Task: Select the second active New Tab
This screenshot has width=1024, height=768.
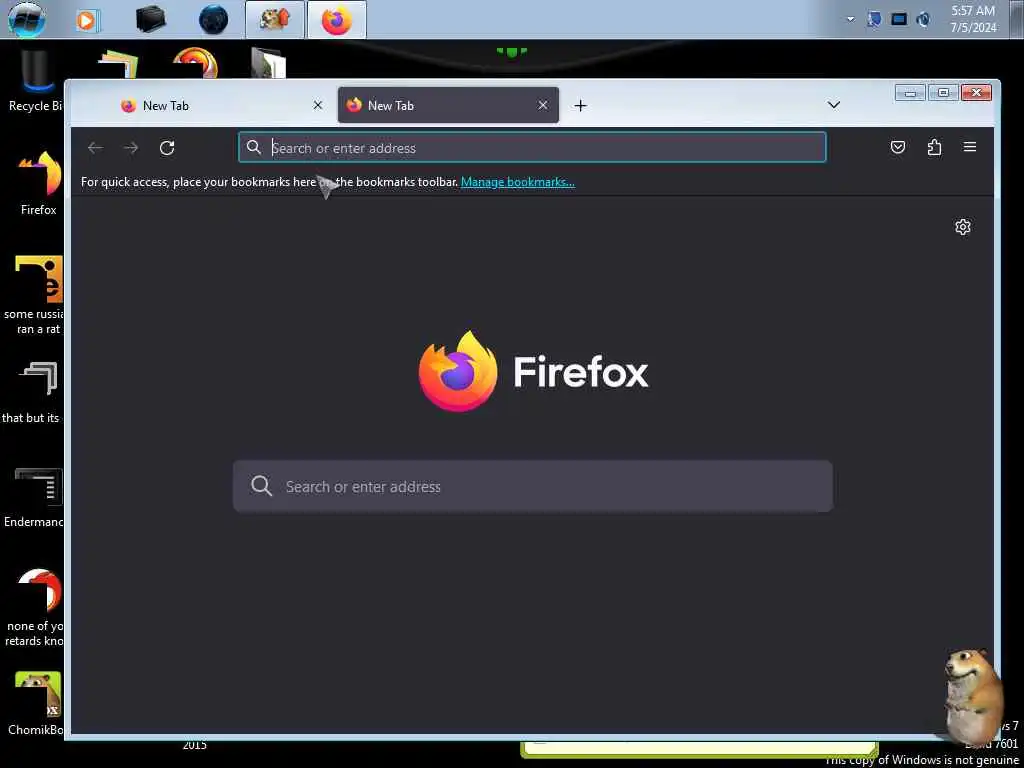Action: click(x=448, y=106)
